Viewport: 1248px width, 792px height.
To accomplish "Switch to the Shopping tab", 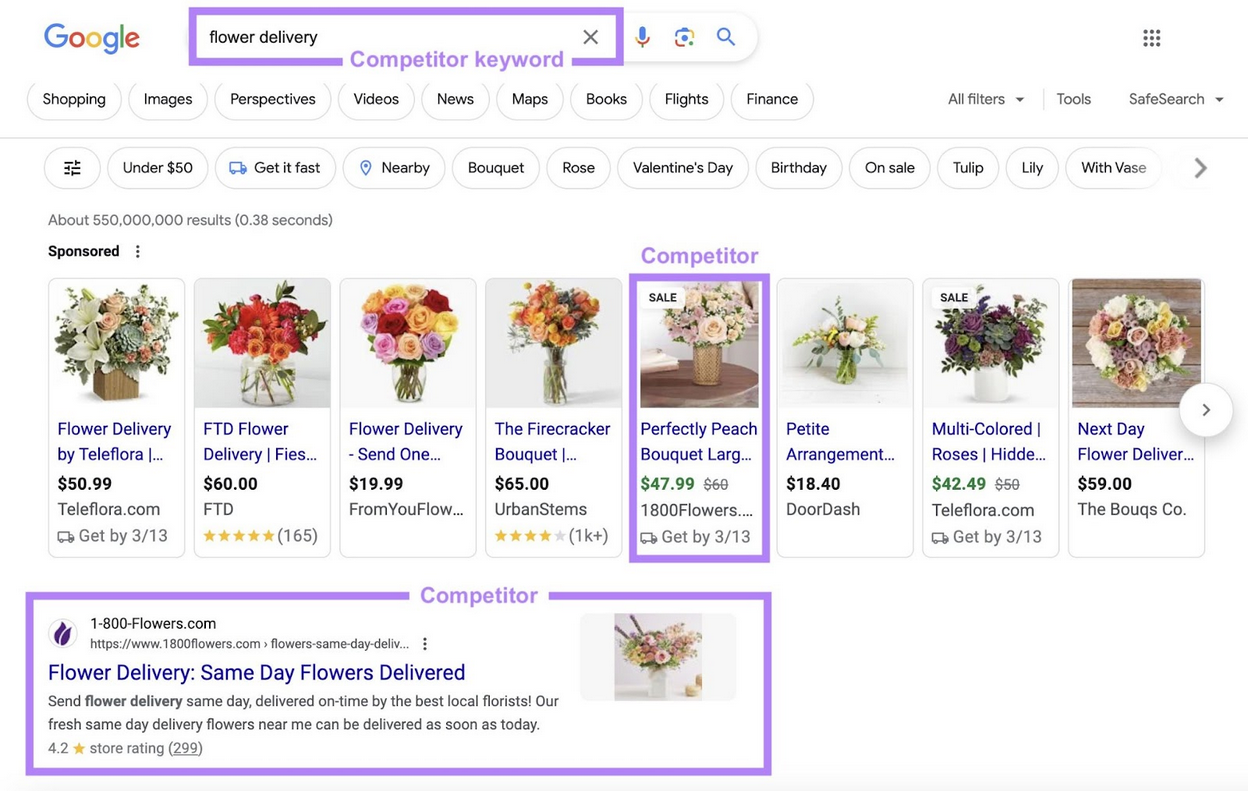I will click(x=74, y=99).
